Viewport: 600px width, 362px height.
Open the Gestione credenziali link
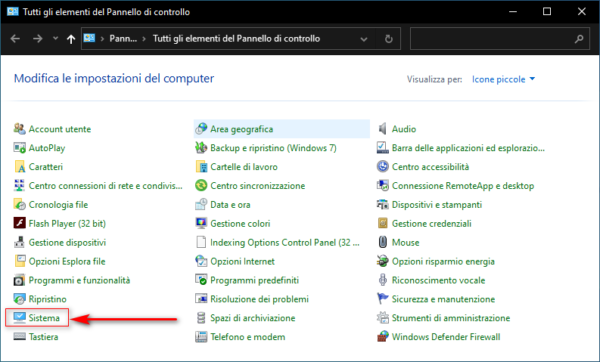click(x=431, y=223)
